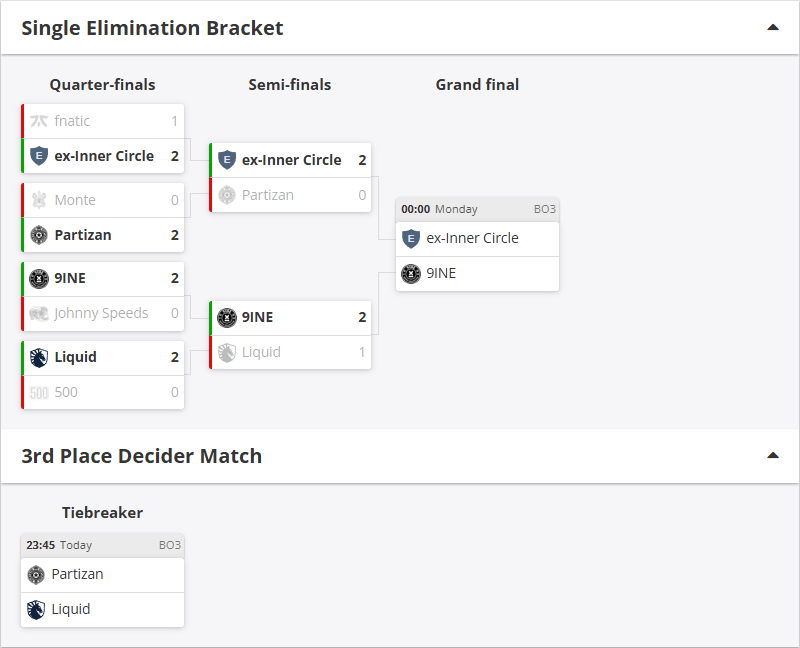Click the Single Elimination Bracket heading

click(x=152, y=28)
